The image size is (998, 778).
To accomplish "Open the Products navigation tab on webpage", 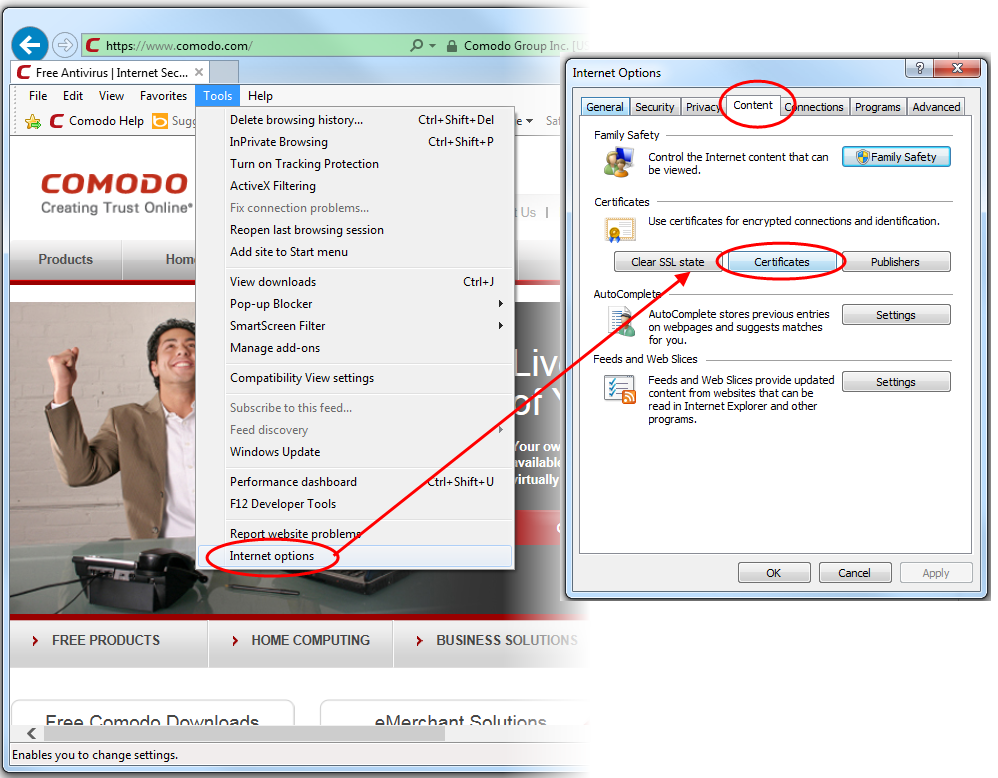I will [x=66, y=260].
